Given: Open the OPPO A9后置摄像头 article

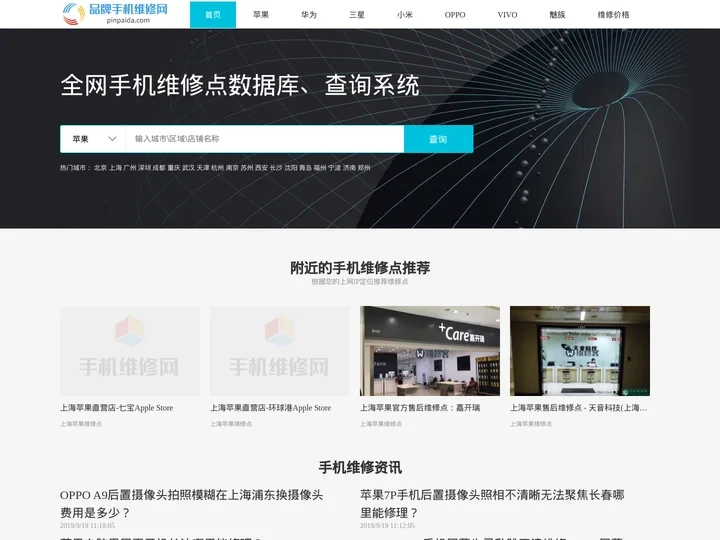Looking at the screenshot, I should pyautogui.click(x=191, y=504).
